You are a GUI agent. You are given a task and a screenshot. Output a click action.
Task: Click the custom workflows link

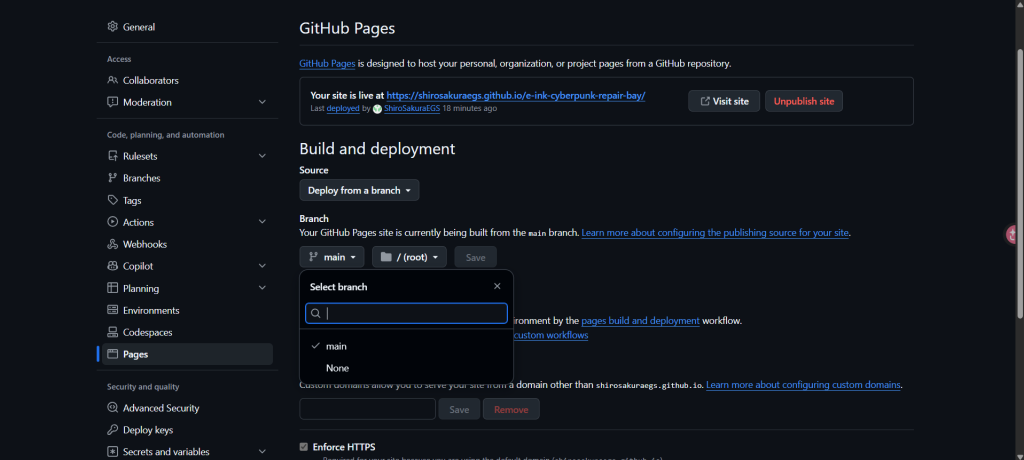pos(551,335)
